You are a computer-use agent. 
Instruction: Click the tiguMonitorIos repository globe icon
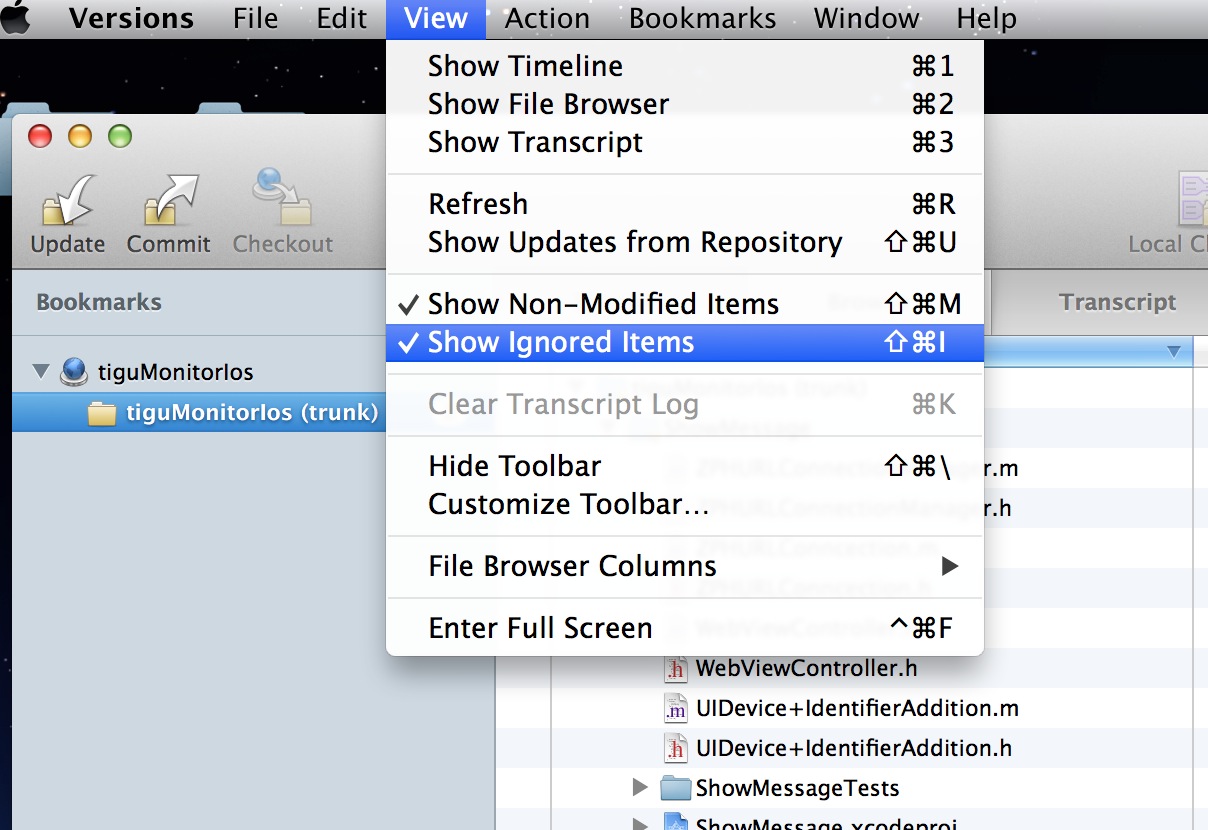[x=73, y=372]
